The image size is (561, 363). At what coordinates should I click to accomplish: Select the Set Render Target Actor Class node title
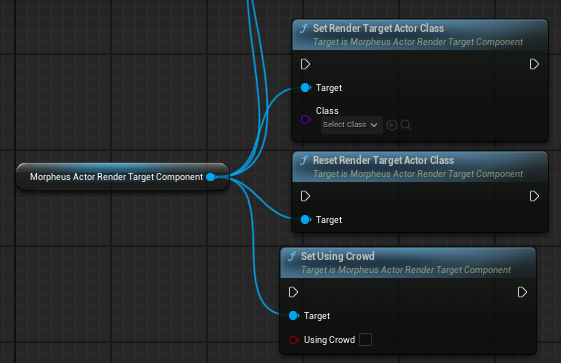point(379,29)
